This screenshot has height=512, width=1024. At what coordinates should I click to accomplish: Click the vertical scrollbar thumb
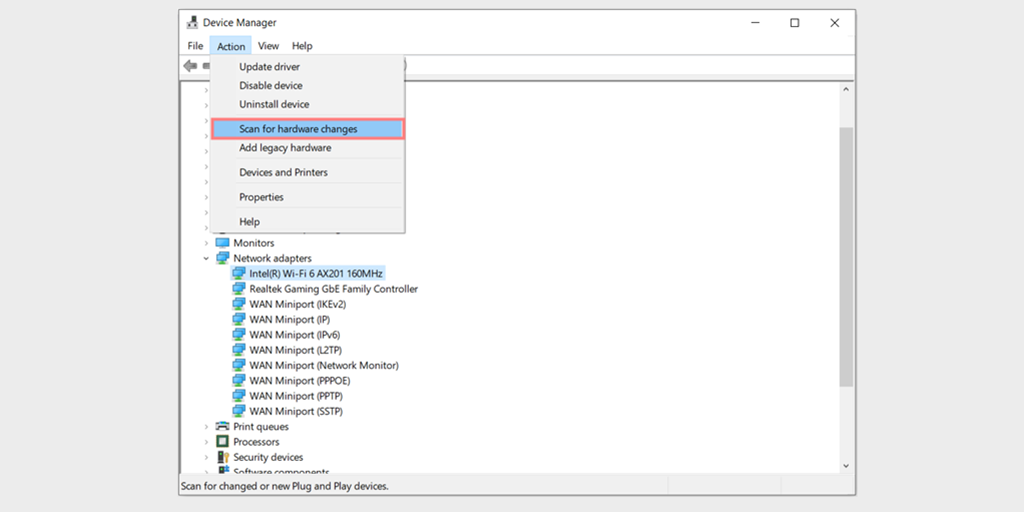846,257
